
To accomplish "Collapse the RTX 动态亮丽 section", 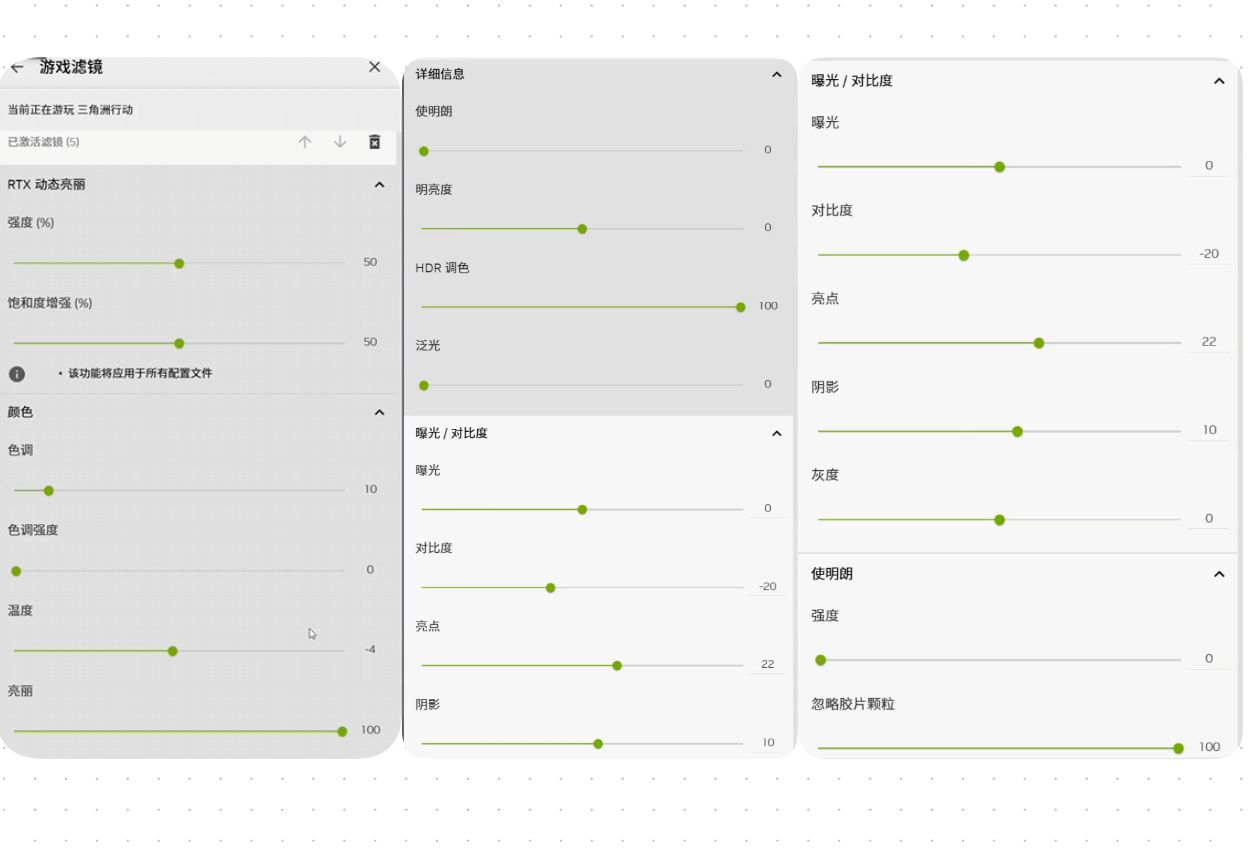I will [x=379, y=185].
